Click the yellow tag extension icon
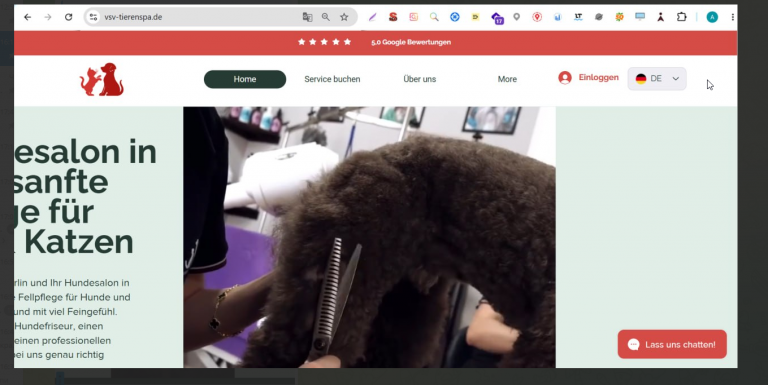The image size is (768, 385). (x=475, y=17)
